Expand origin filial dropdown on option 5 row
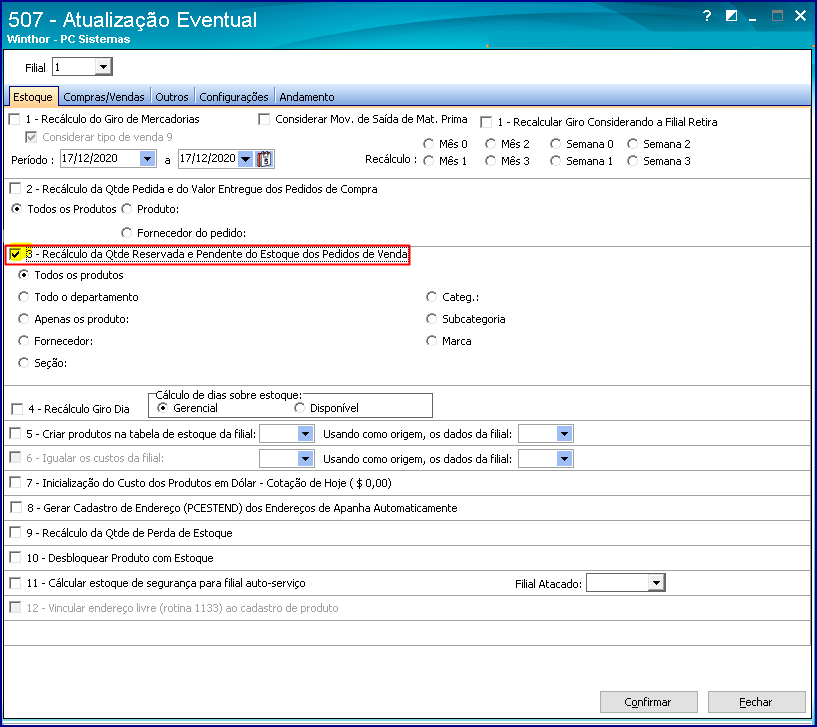 click(x=564, y=434)
